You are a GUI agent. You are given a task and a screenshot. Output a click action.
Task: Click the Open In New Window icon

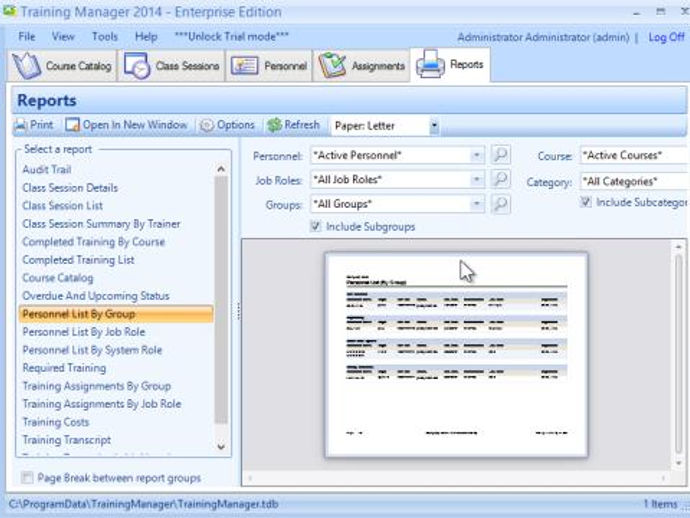pos(72,125)
